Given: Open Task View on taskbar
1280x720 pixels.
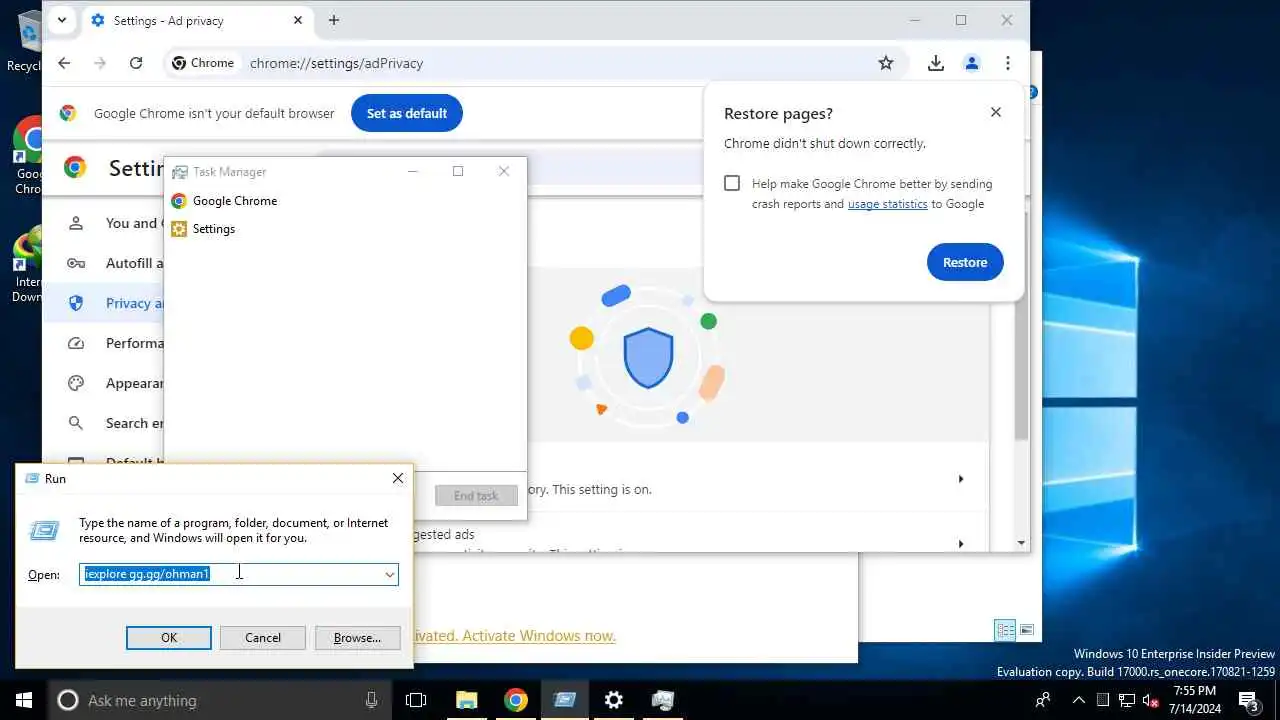Looking at the screenshot, I should click(416, 700).
